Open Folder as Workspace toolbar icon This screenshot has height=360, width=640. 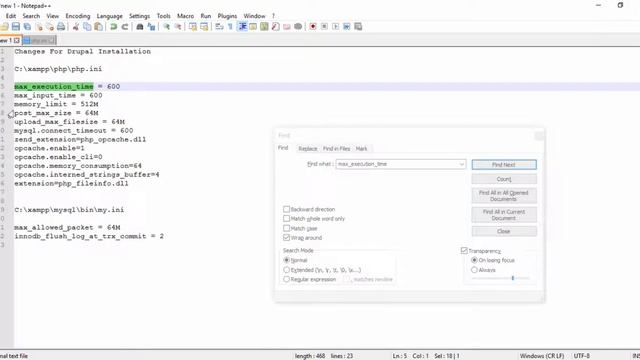click(287, 27)
